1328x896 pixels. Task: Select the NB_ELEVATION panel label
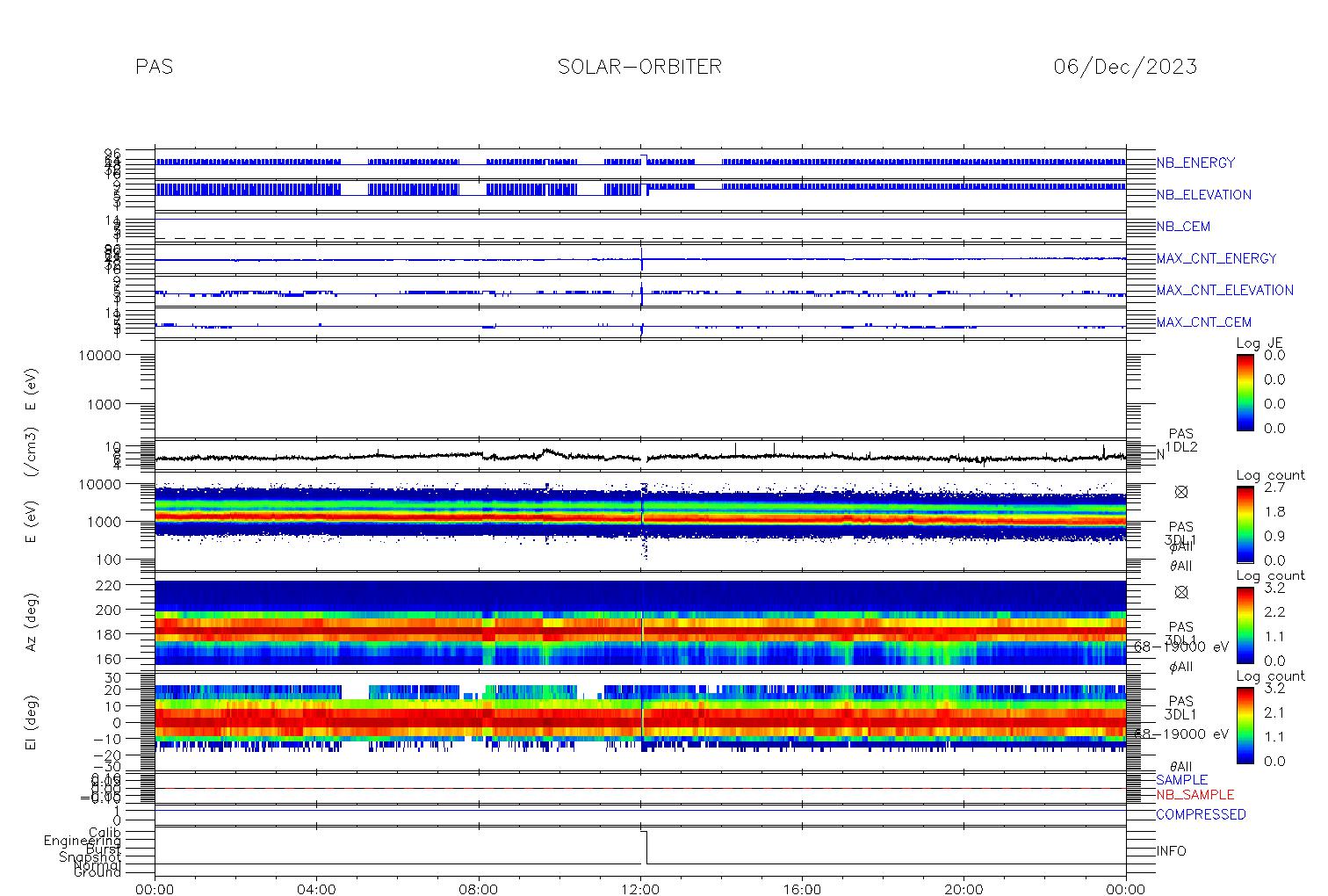click(1203, 195)
